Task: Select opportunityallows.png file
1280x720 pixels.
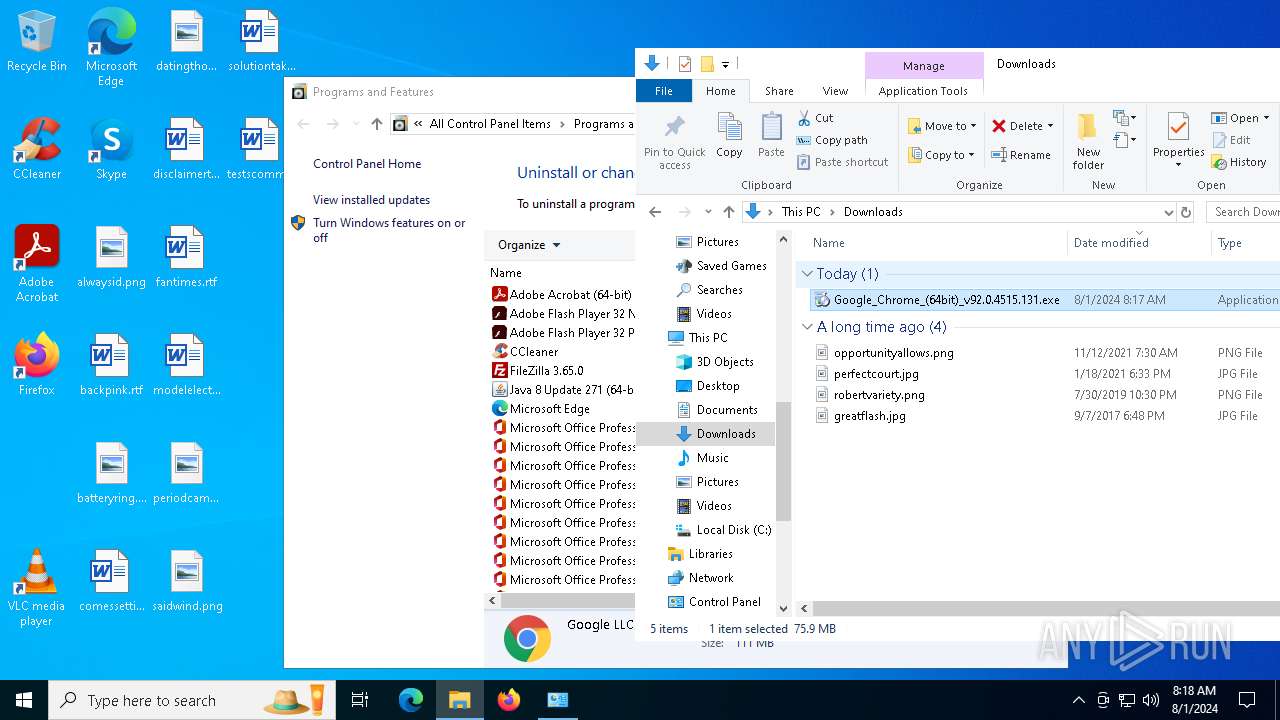Action: click(893, 353)
